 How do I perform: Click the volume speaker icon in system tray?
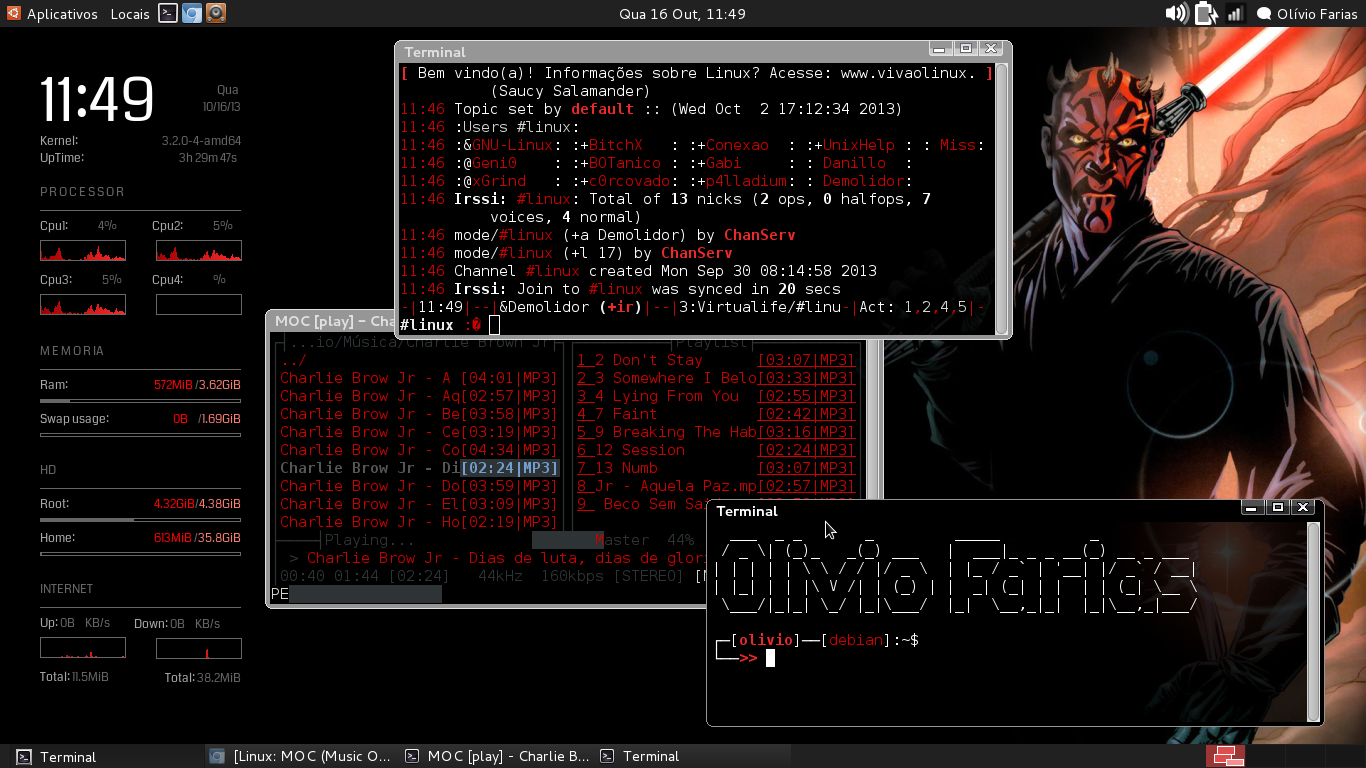(1177, 13)
